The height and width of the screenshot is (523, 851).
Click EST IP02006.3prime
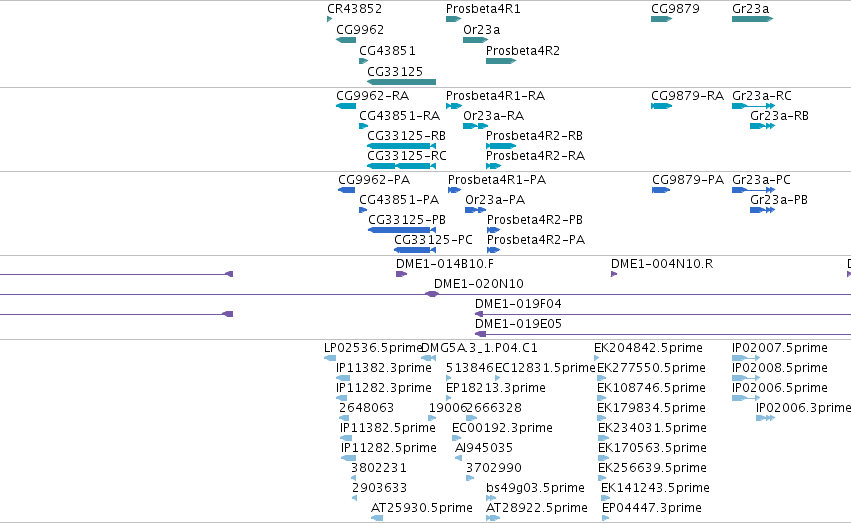pyautogui.click(x=765, y=419)
